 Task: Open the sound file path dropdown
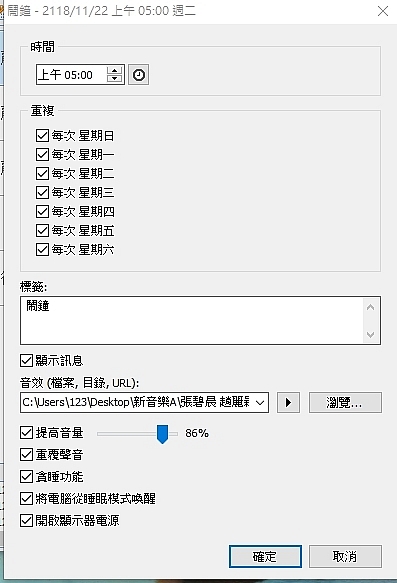coord(260,402)
